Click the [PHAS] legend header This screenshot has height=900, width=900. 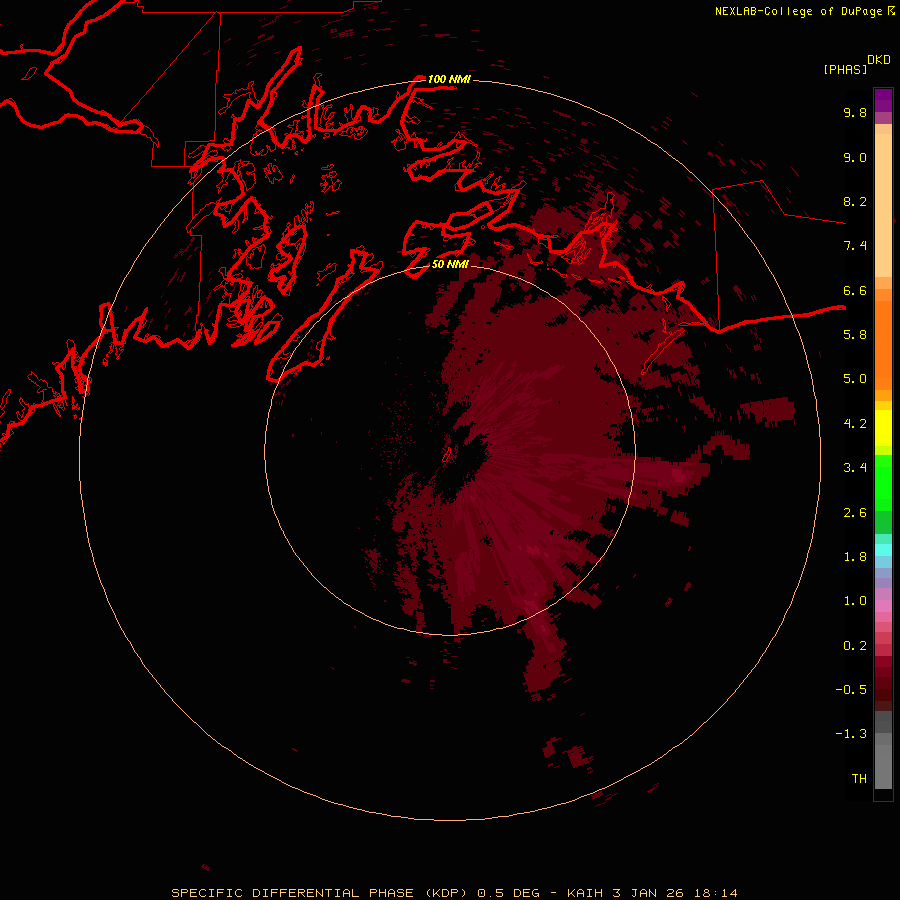tap(845, 69)
